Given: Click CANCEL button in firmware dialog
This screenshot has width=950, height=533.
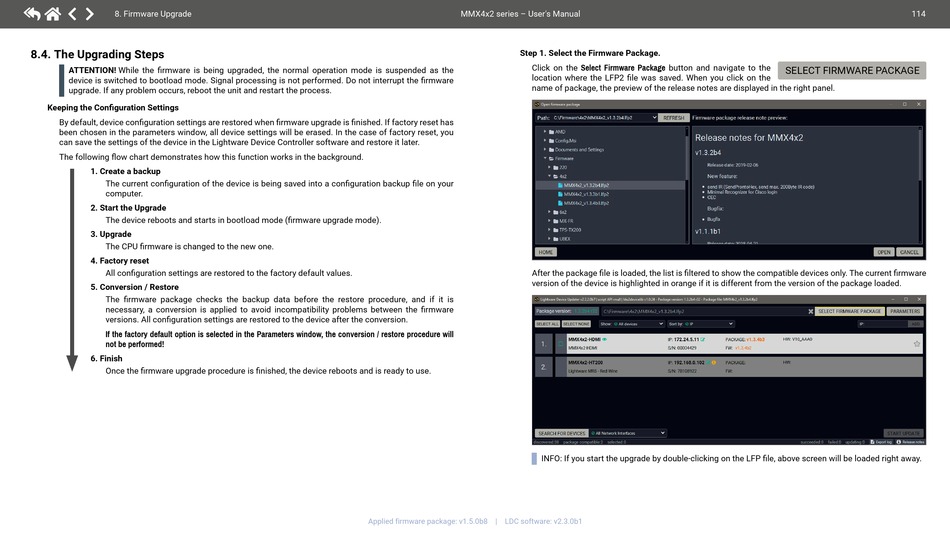Looking at the screenshot, I should (909, 252).
